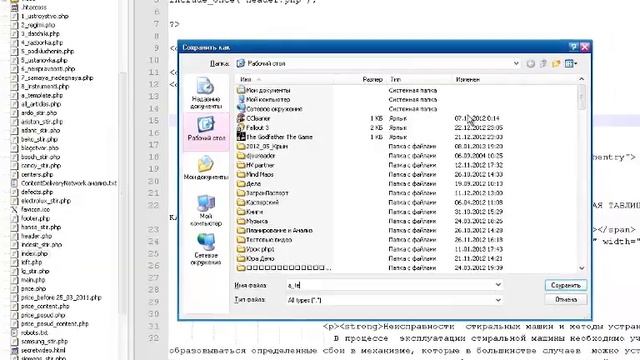Open footer.php in editor file panel
Screen dimensions: 640x360
click(35, 218)
